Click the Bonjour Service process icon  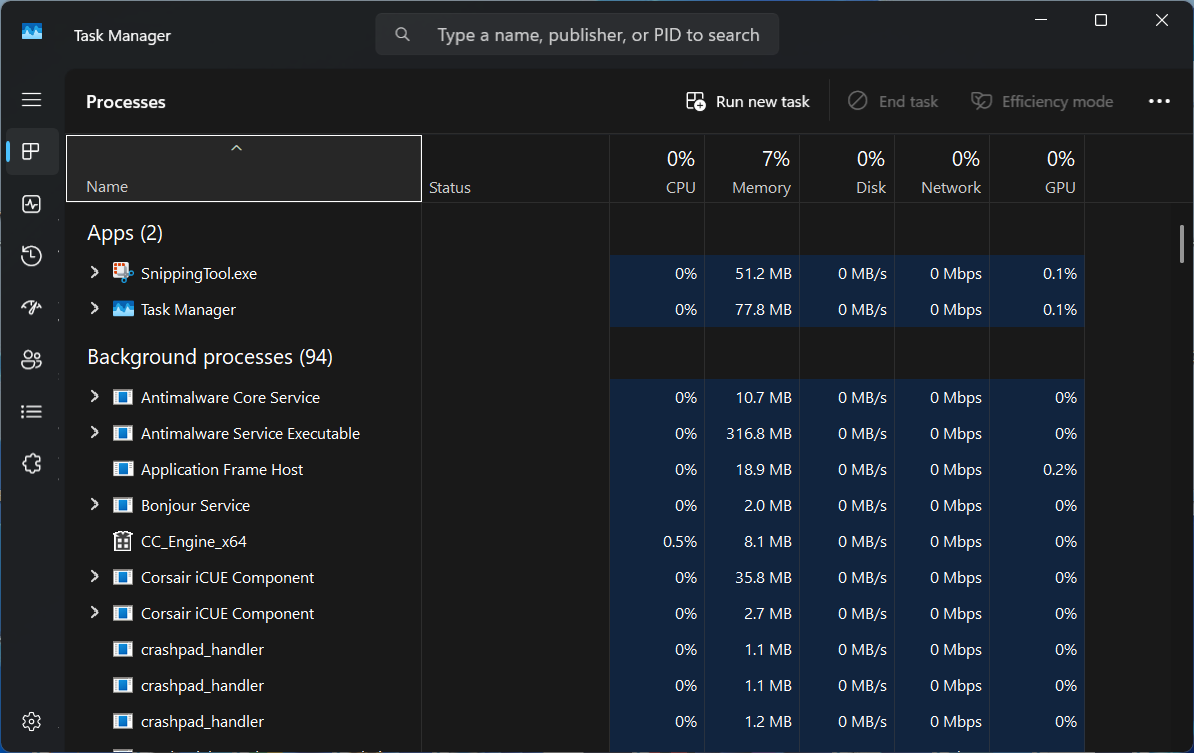tap(123, 505)
